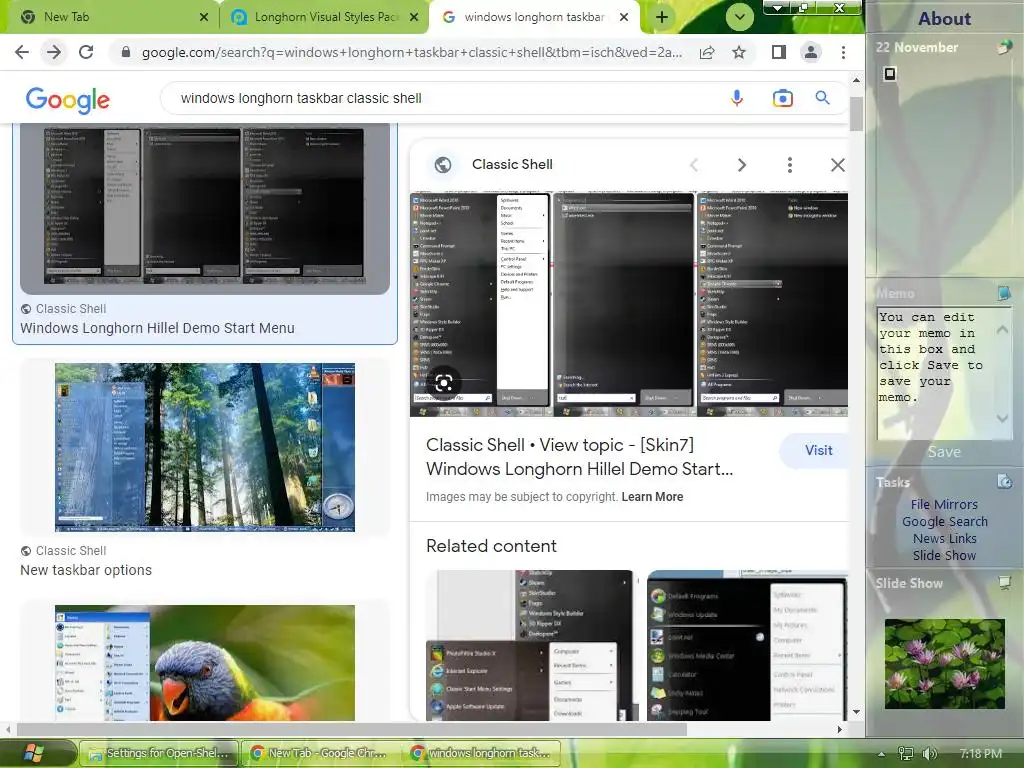Open the News Links task
Viewport: 1024px width, 768px height.
pyautogui.click(x=944, y=538)
